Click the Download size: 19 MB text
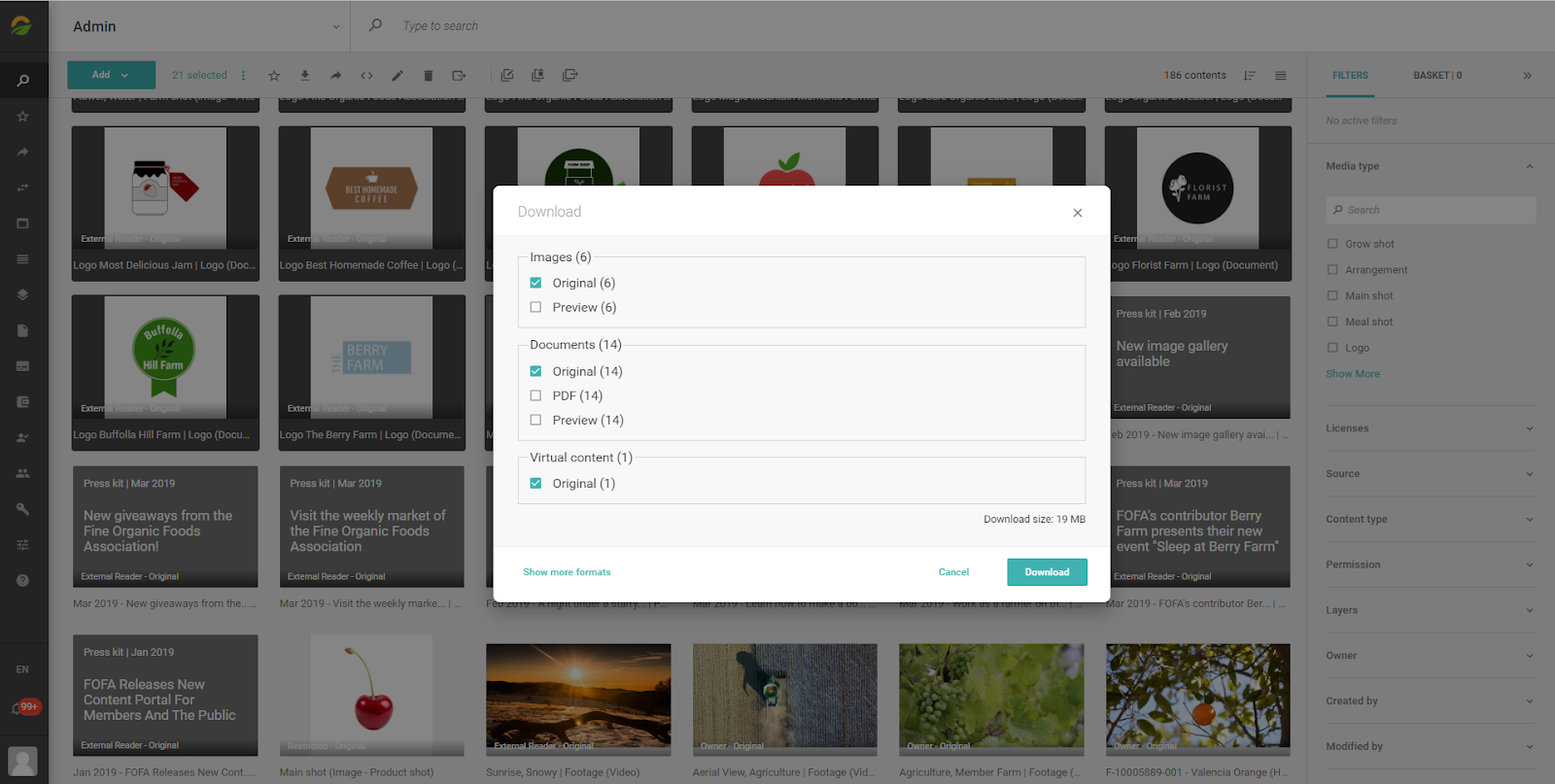Screen dimensions: 1555x784 pyautogui.click(x=1034, y=520)
